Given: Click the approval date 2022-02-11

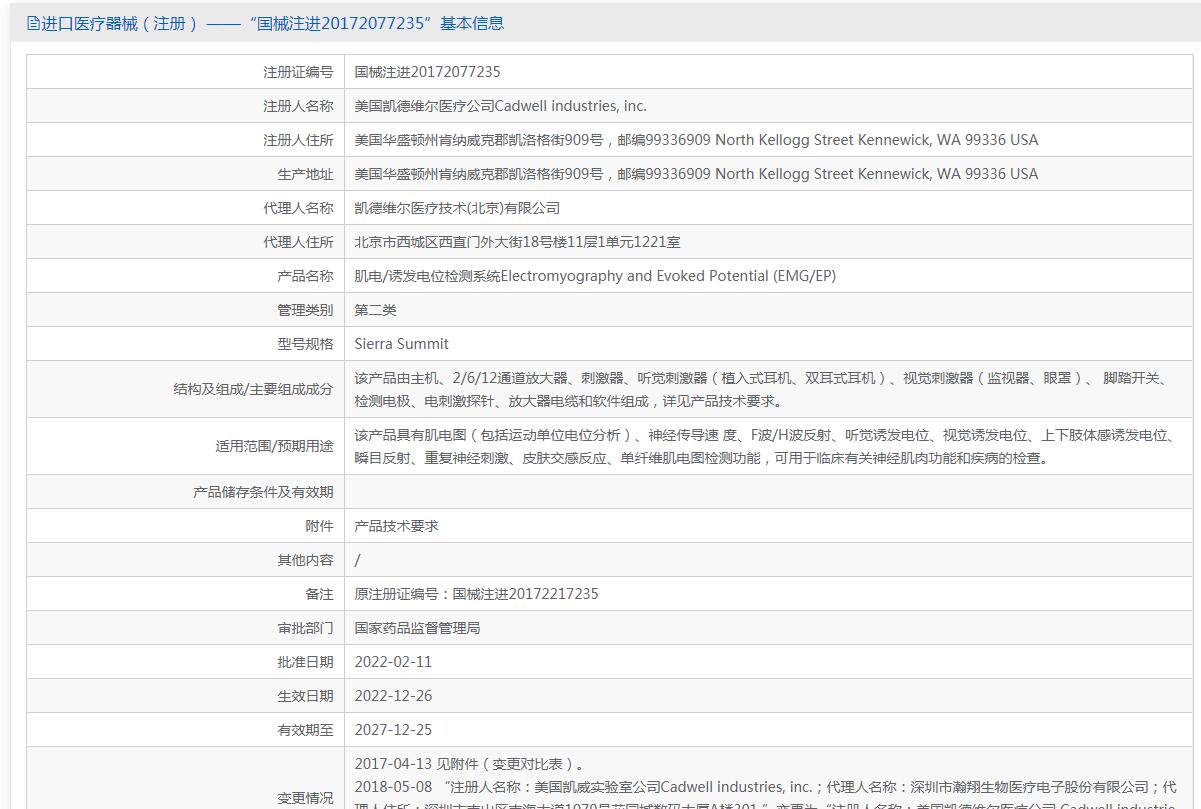Looking at the screenshot, I should pos(393,662).
